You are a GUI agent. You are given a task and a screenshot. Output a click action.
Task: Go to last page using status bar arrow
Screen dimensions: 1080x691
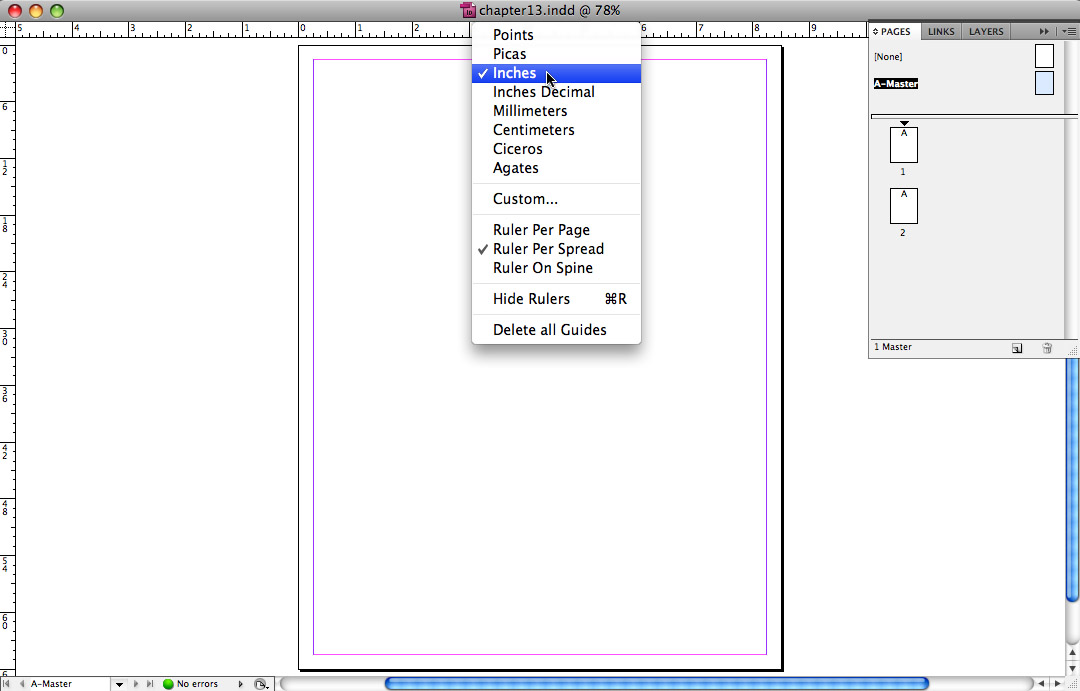(150, 684)
